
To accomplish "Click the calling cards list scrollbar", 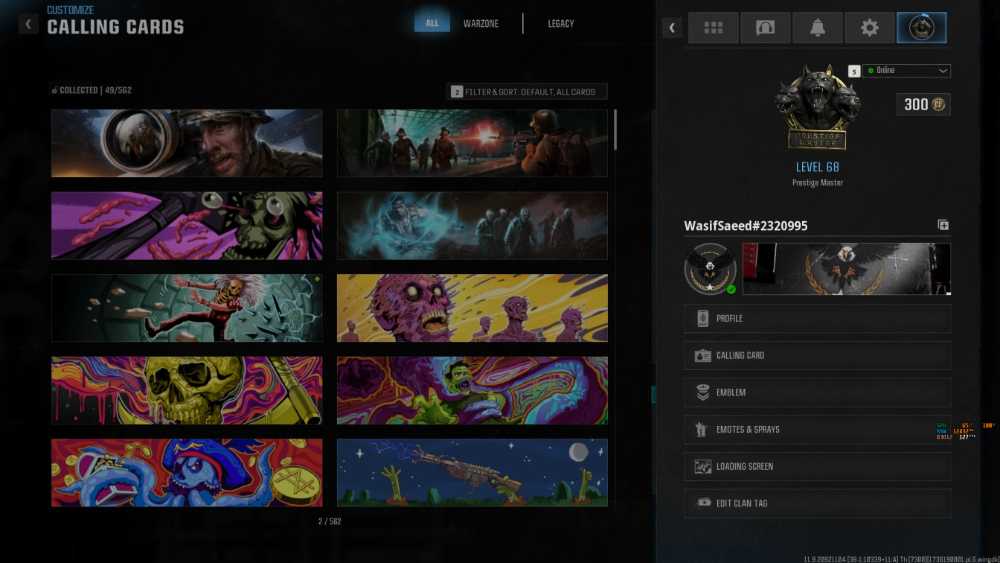I will (615, 130).
